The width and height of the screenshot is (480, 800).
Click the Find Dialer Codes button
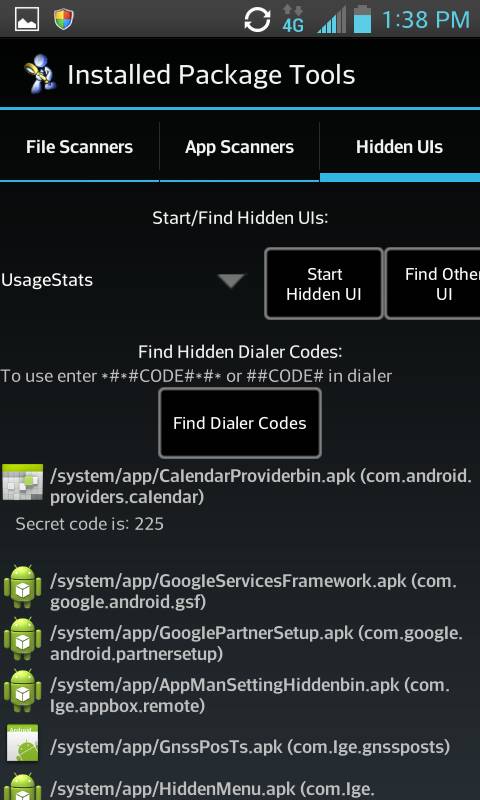tap(240, 423)
